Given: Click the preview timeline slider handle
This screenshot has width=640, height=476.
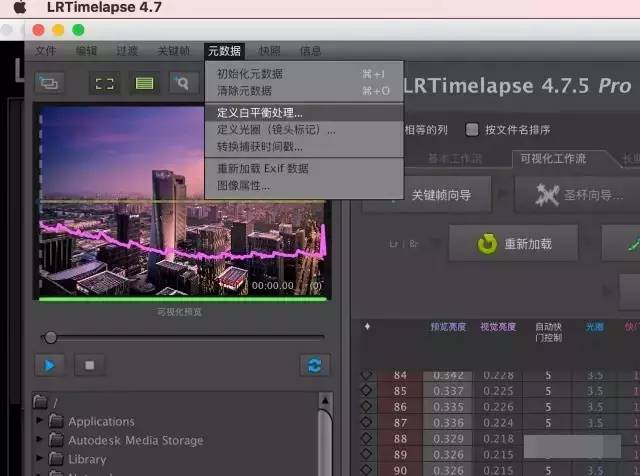Looking at the screenshot, I should [50, 338].
